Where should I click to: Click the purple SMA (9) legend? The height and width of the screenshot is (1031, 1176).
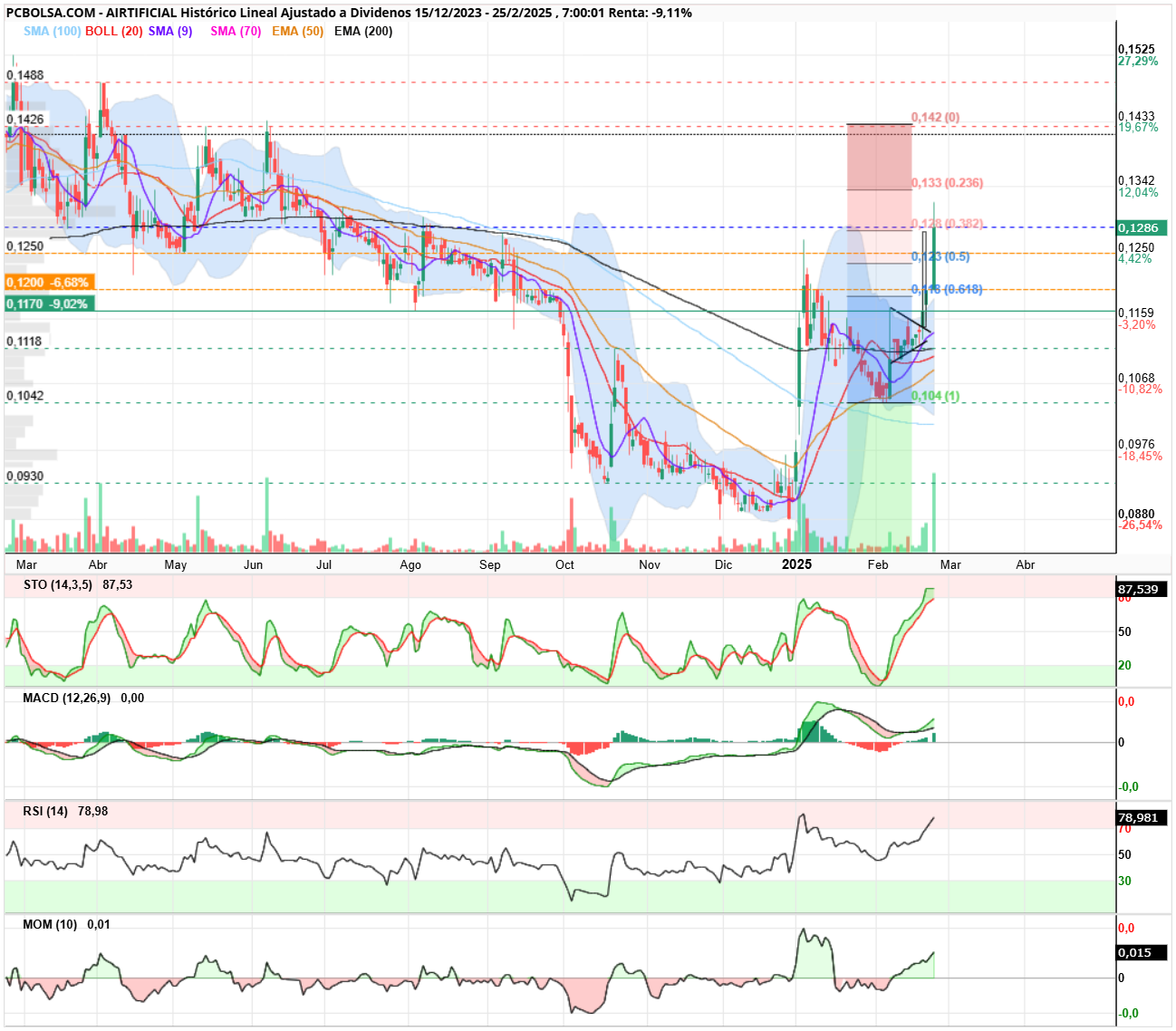170,31
